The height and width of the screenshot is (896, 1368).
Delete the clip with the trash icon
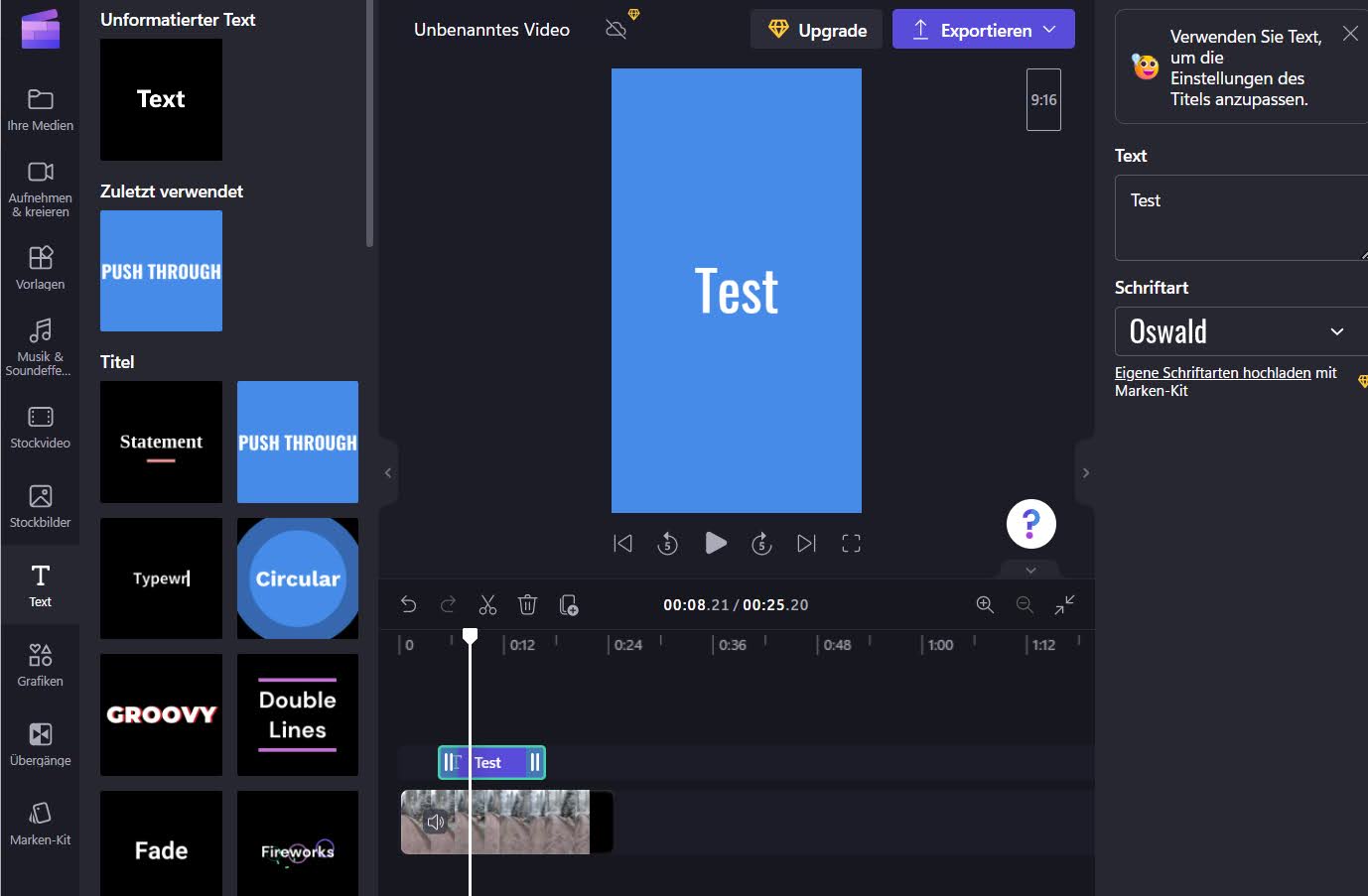pos(527,604)
